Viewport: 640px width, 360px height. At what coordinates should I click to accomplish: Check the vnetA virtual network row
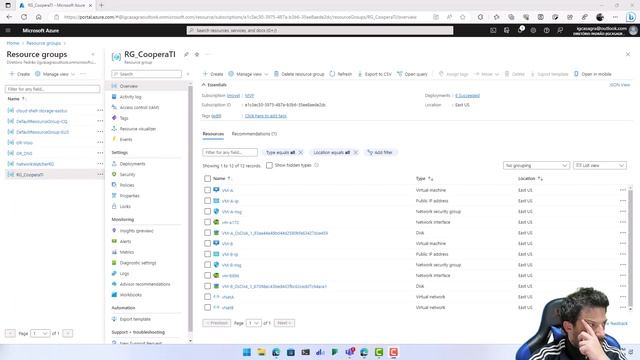[207, 297]
